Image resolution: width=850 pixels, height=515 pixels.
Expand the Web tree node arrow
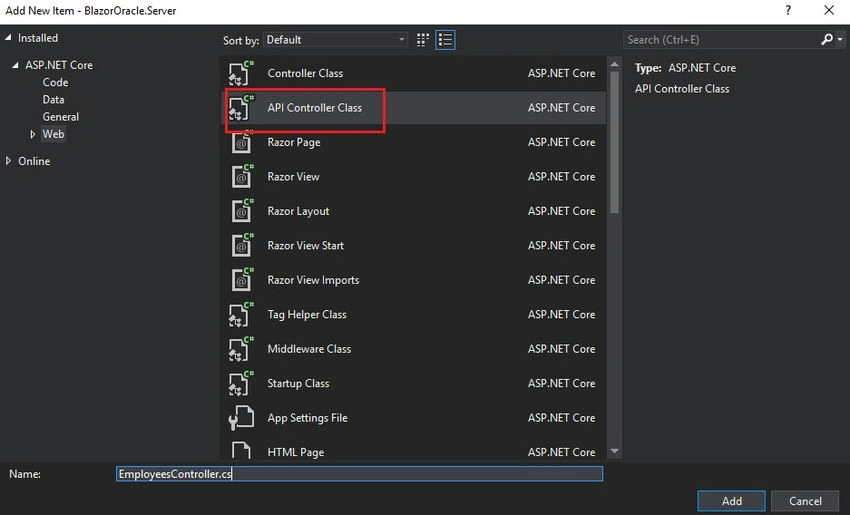click(x=33, y=134)
